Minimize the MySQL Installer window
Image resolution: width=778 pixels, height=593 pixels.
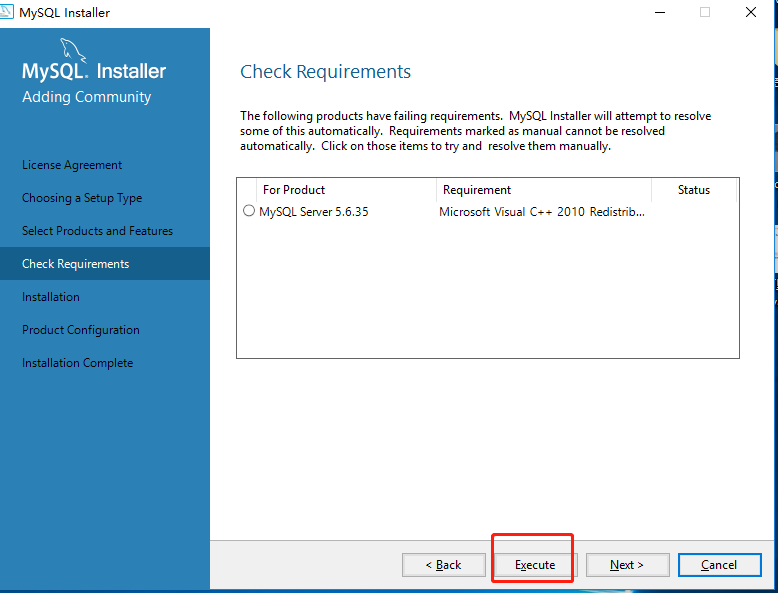[x=659, y=12]
